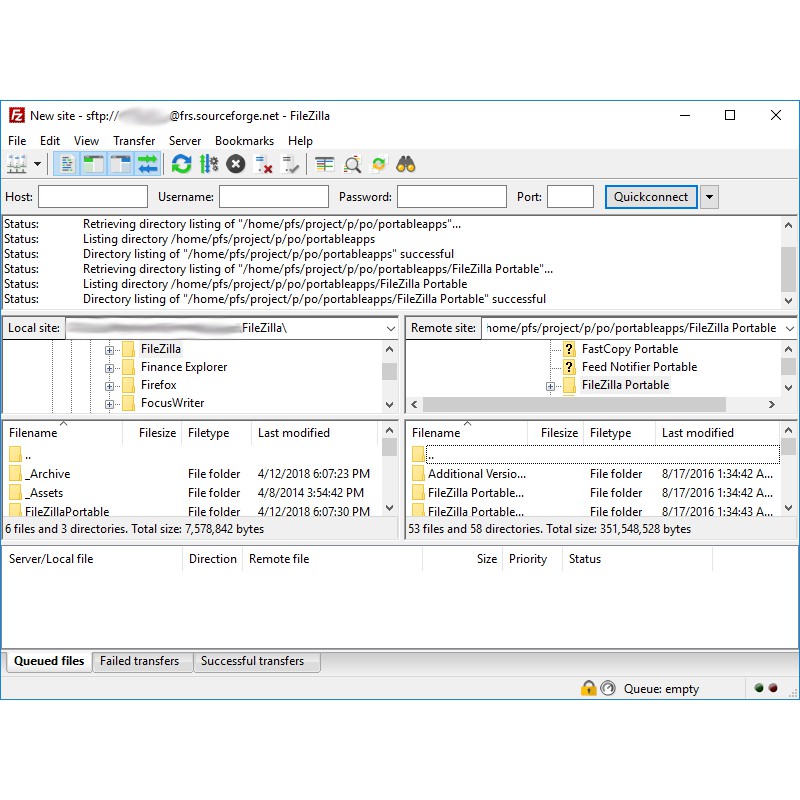This screenshot has height=800, width=800.
Task: Open the Remote site path dropdown
Action: pos(789,328)
